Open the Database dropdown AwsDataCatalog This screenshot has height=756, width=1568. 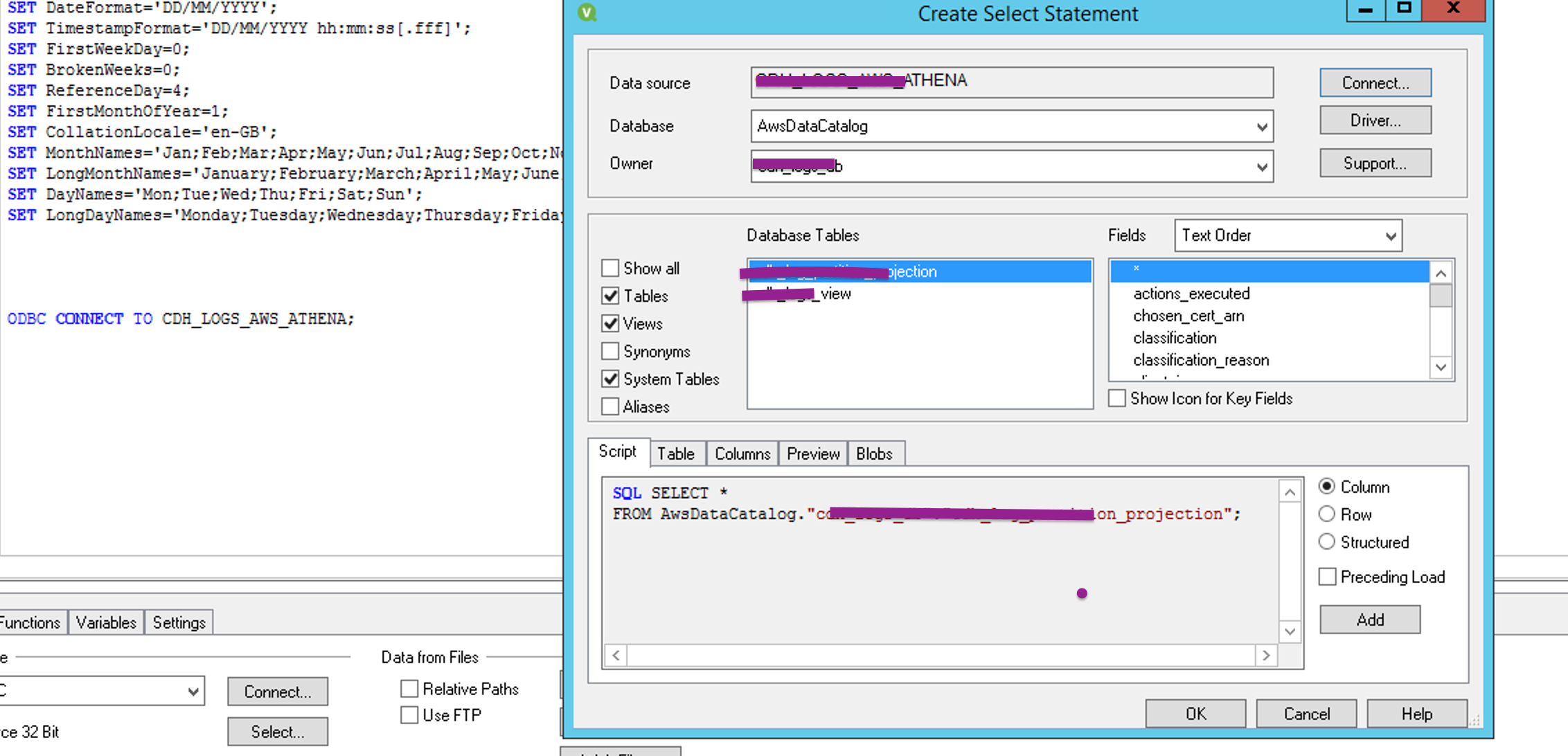tap(1261, 127)
